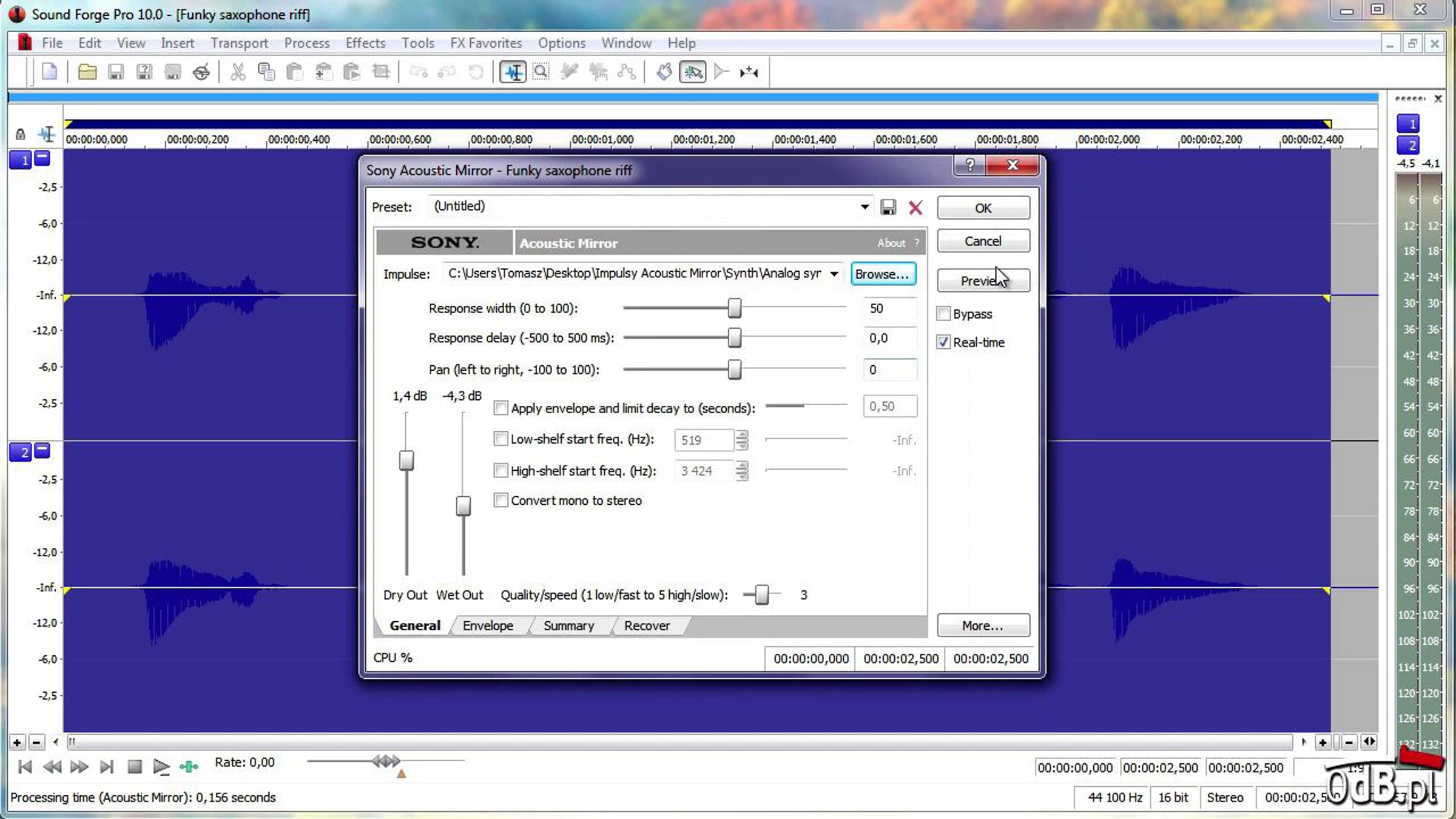The height and width of the screenshot is (819, 1456).
Task: Click the Save toolbar icon
Action: point(115,72)
